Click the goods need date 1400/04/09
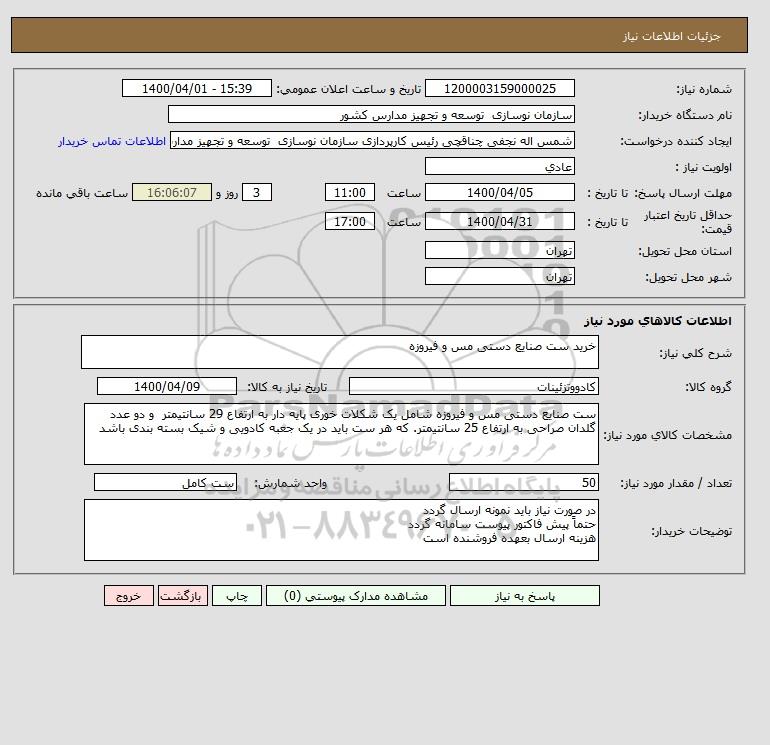 (167, 386)
